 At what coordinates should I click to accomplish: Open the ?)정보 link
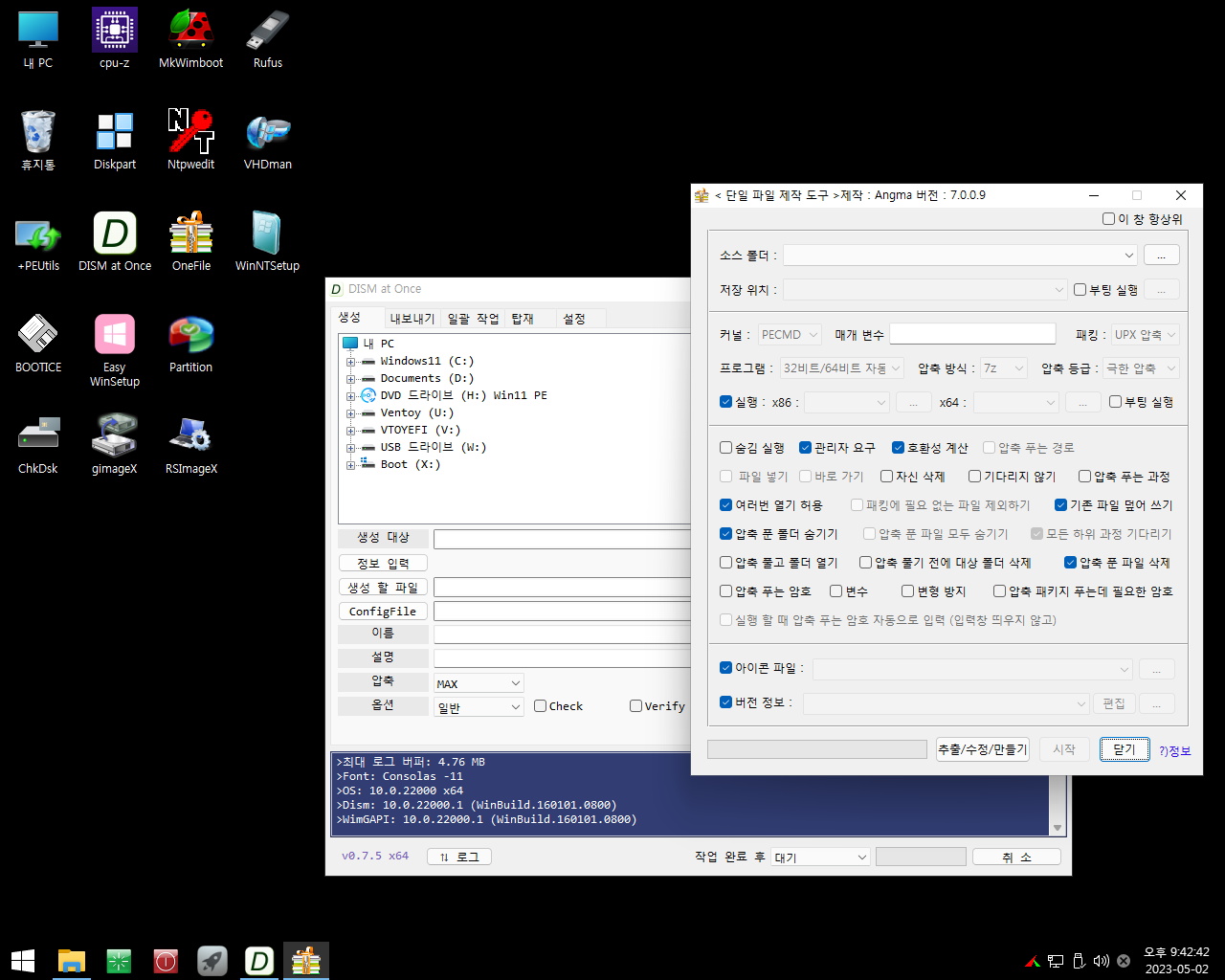pos(1175,751)
